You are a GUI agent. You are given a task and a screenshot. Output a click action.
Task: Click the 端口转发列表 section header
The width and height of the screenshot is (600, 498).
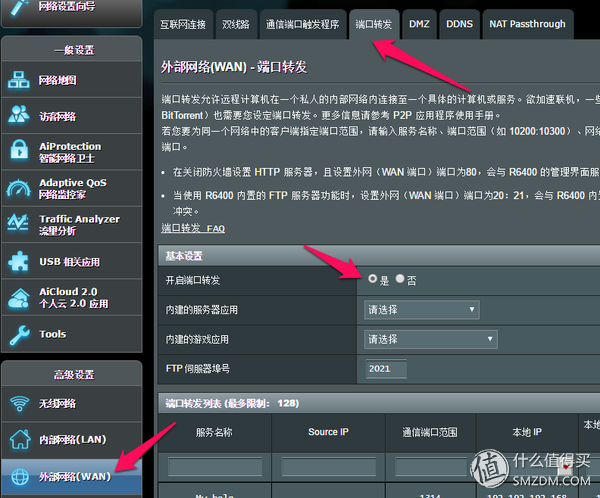click(x=379, y=403)
